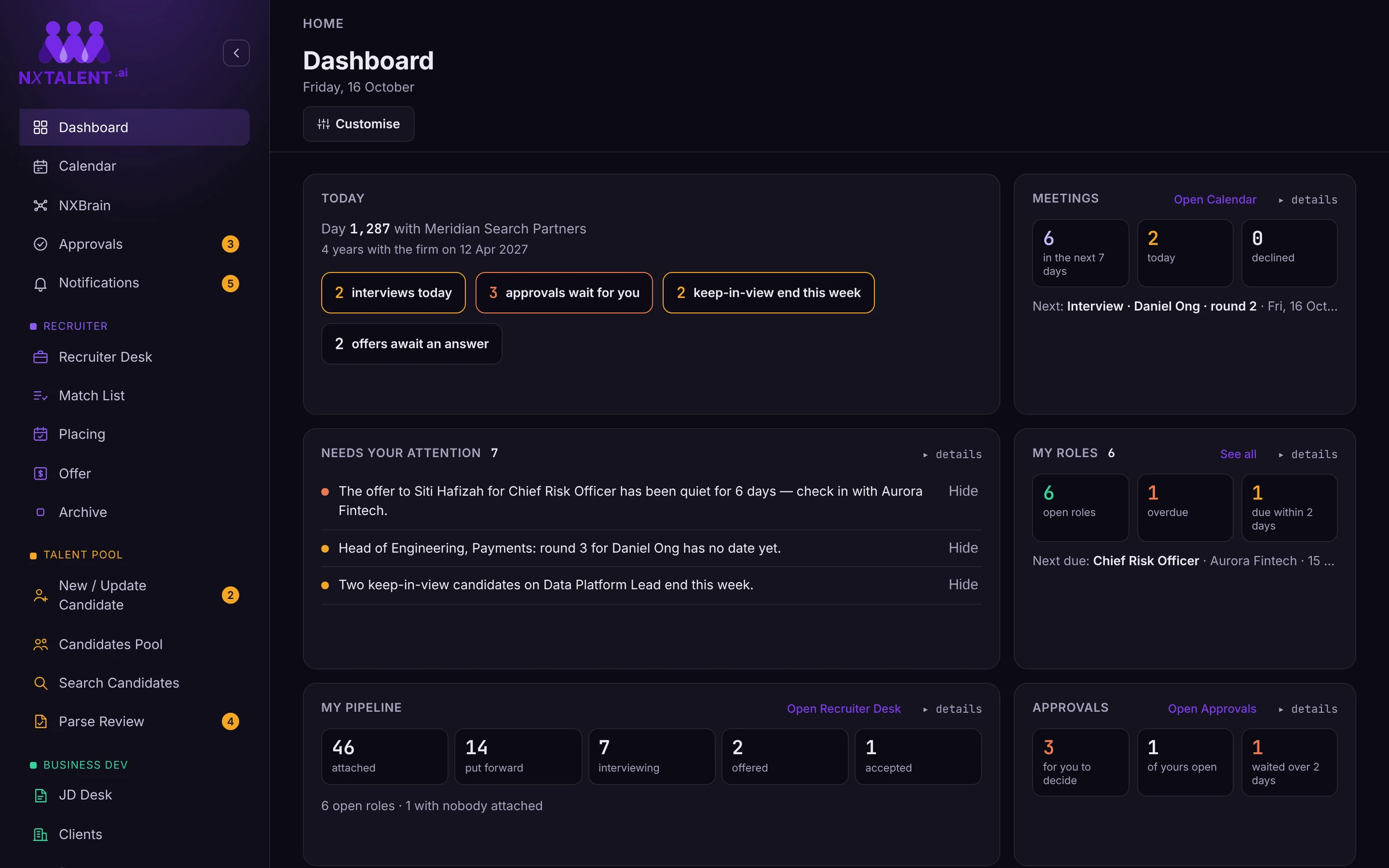Click '2 keep-in-view end this week' chip
This screenshot has width=1389, height=868.
[x=769, y=293]
